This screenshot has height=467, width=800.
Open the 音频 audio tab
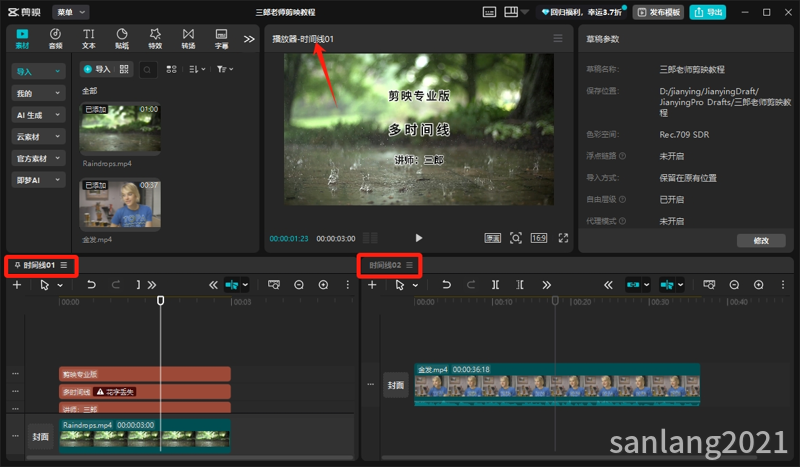55,38
